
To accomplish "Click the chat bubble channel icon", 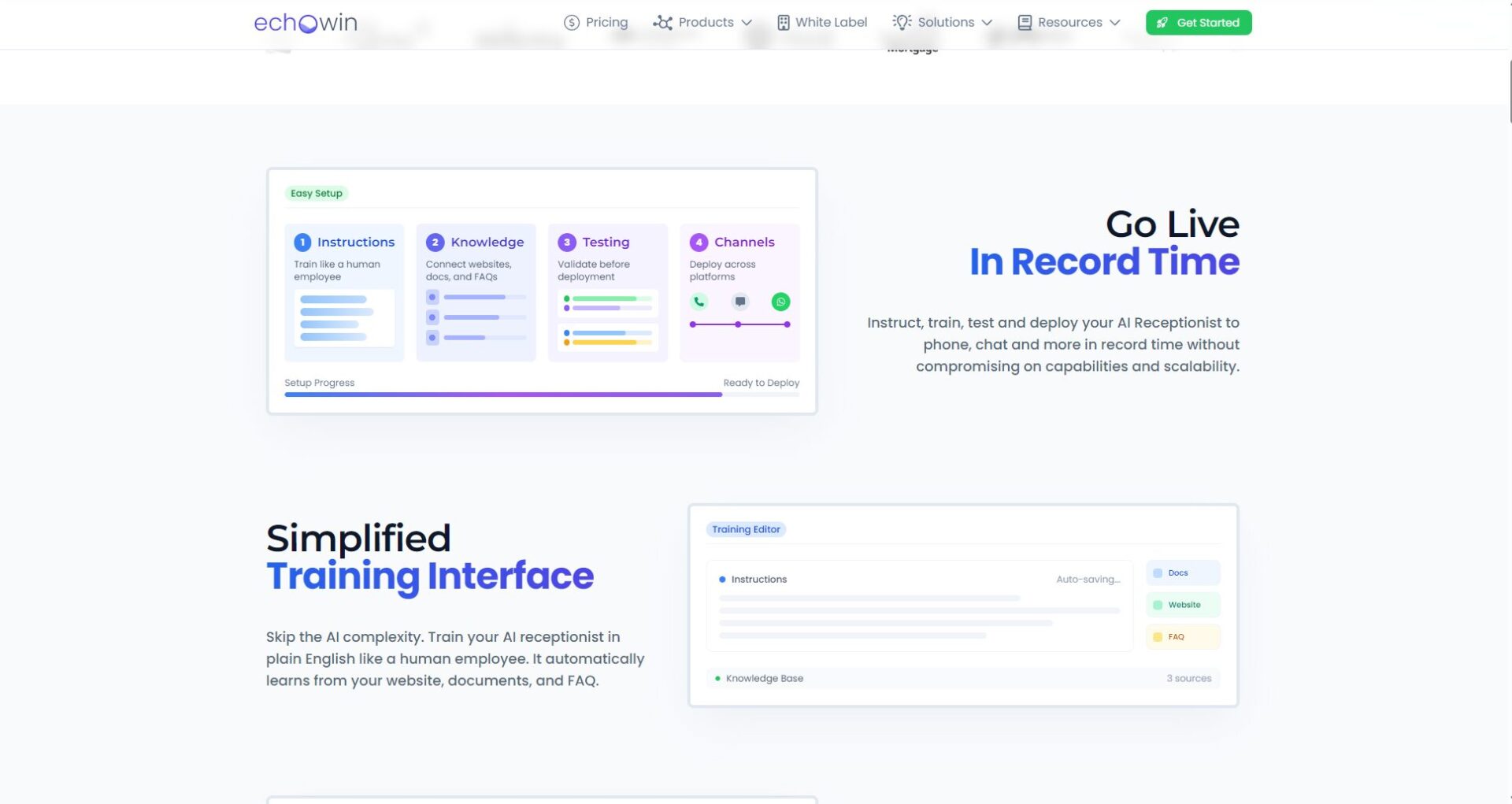I will [739, 302].
